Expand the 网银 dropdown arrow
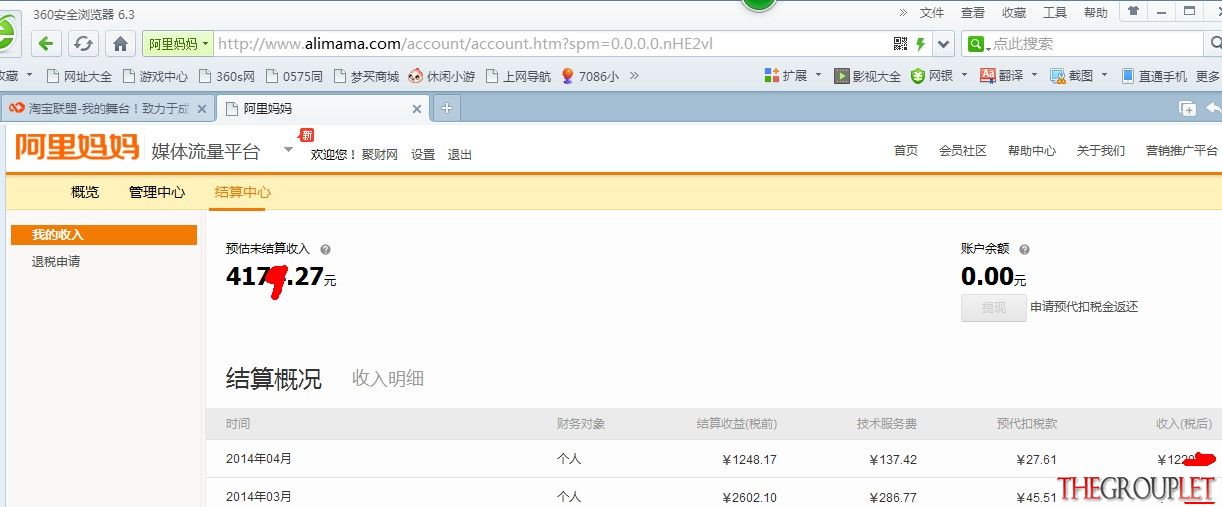The image size is (1222, 507). (x=965, y=75)
